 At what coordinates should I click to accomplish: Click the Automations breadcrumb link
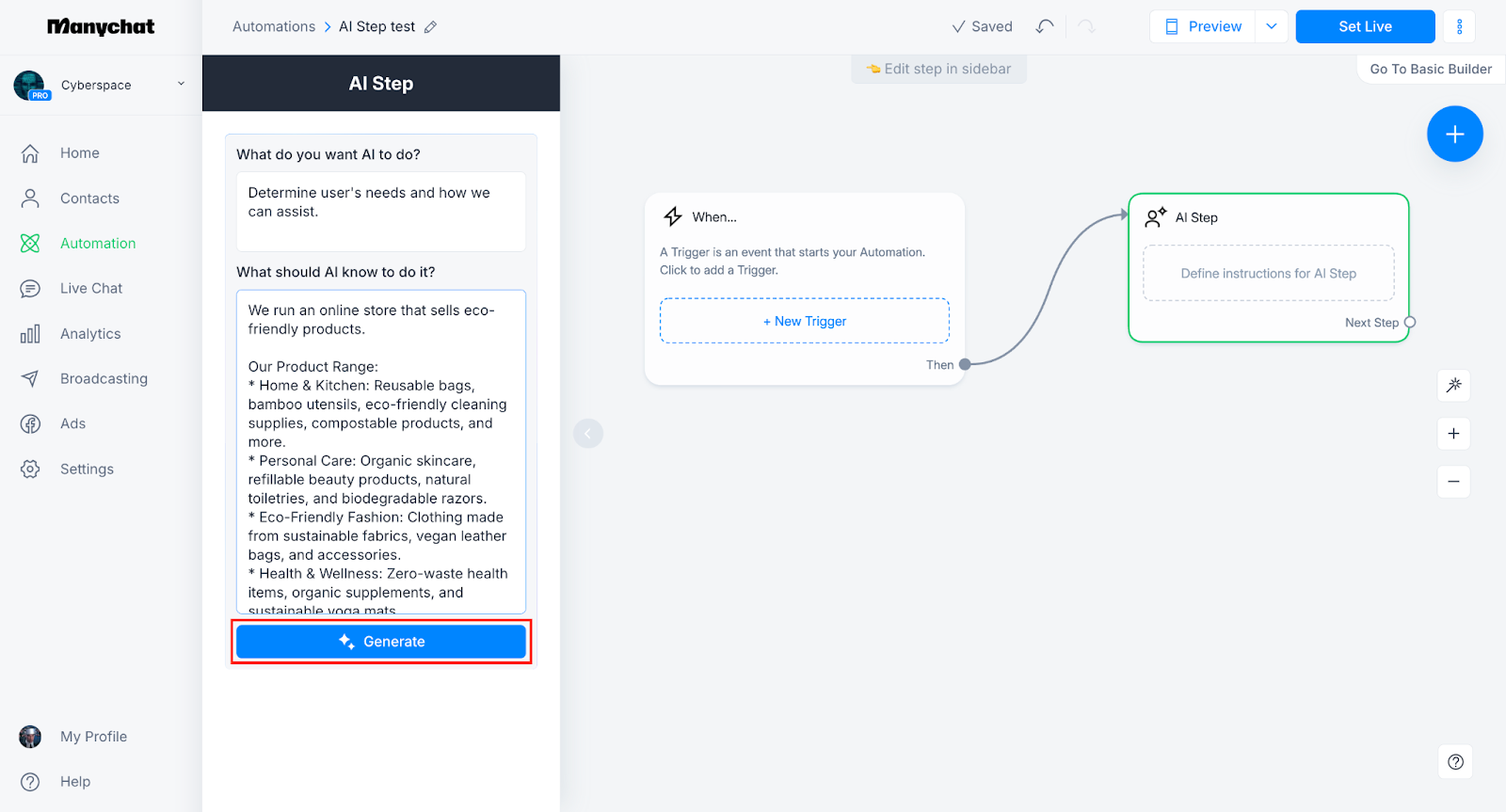[274, 26]
